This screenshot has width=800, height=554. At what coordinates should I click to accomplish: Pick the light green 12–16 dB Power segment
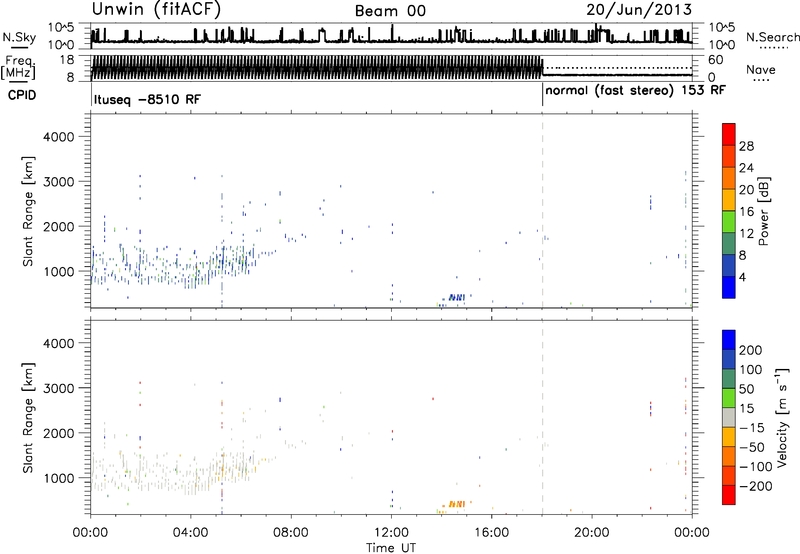tap(729, 222)
